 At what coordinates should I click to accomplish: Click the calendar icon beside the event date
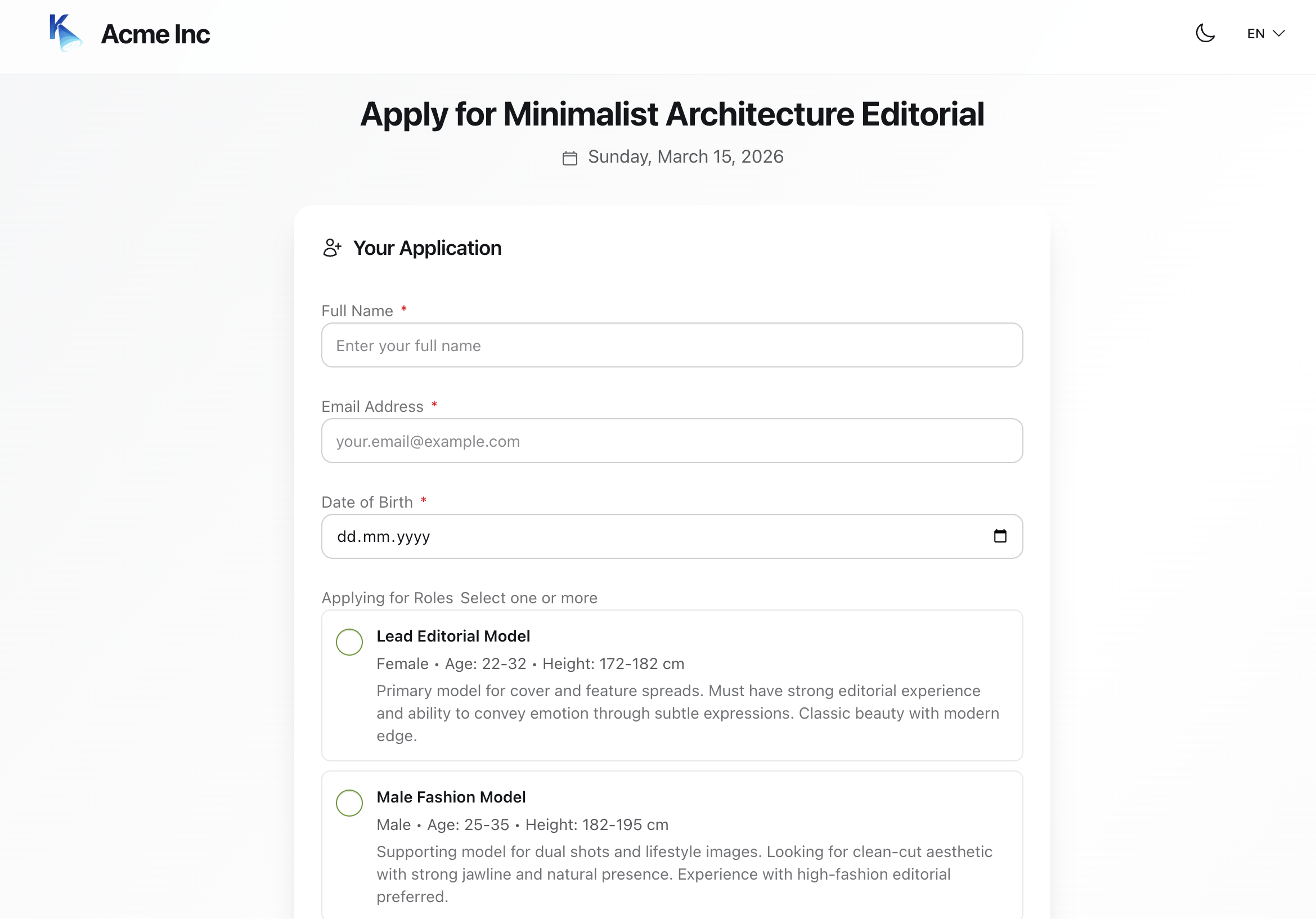[569, 158]
